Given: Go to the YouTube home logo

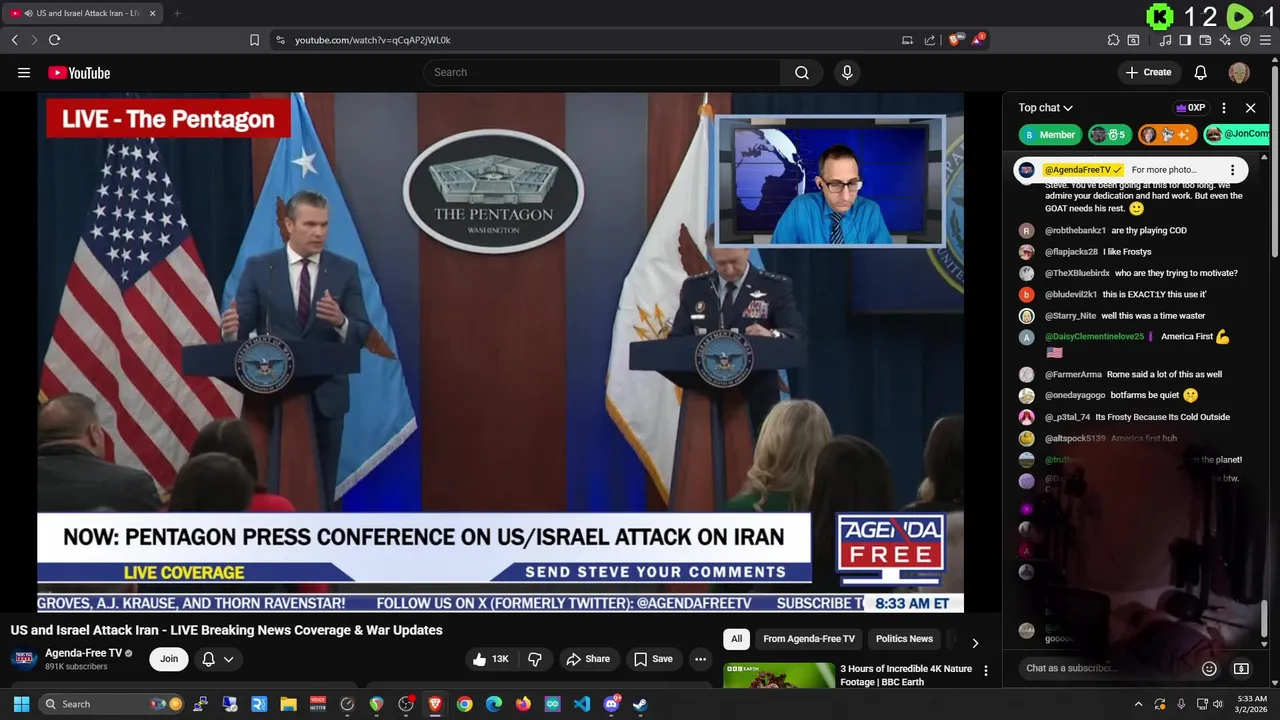Looking at the screenshot, I should pyautogui.click(x=79, y=73).
